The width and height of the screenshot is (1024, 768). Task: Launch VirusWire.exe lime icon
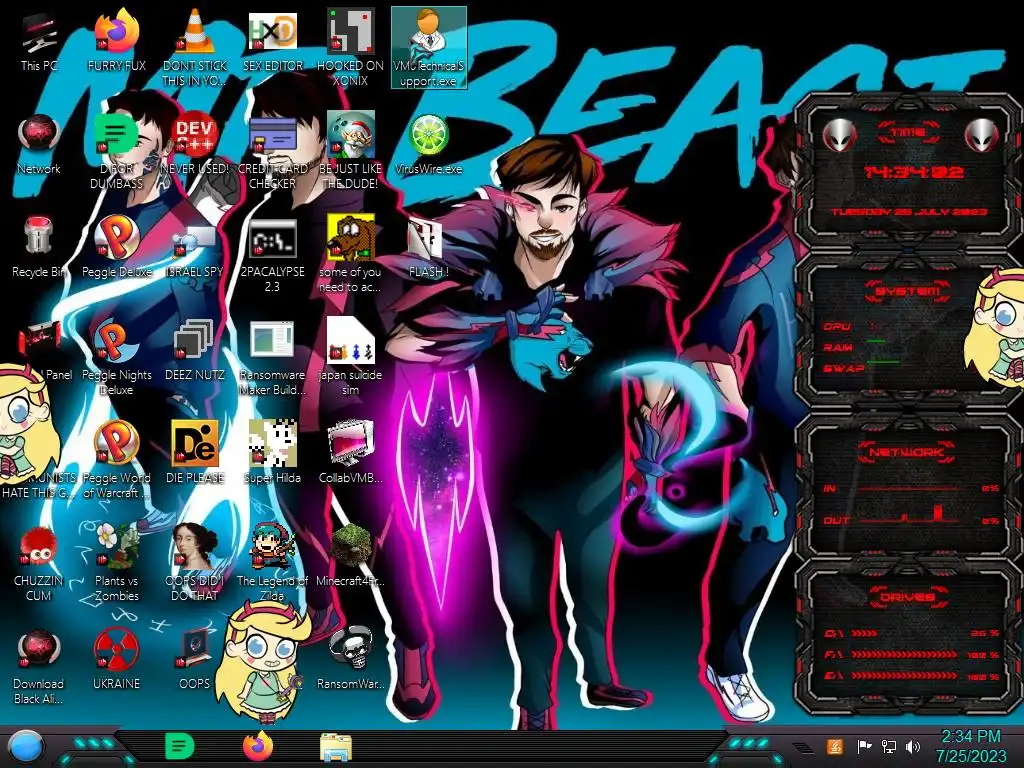pyautogui.click(x=428, y=145)
